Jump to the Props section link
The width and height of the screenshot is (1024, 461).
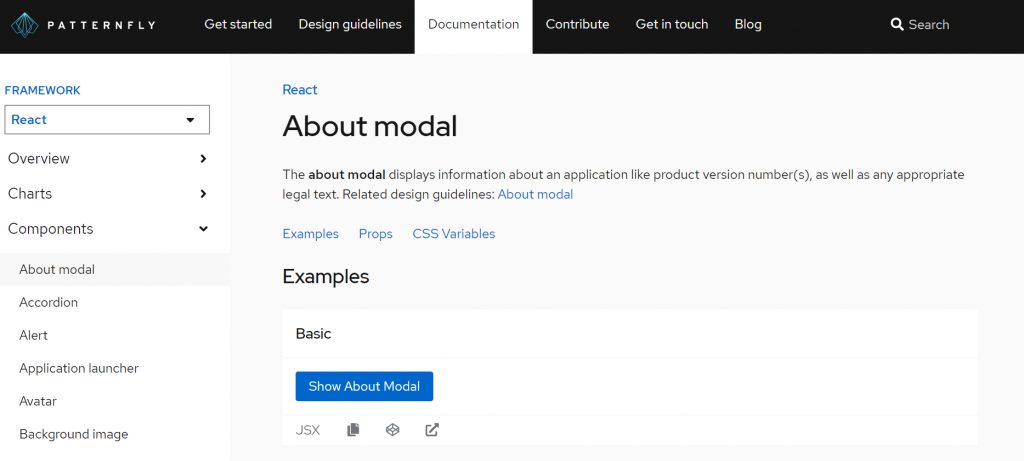pos(376,234)
